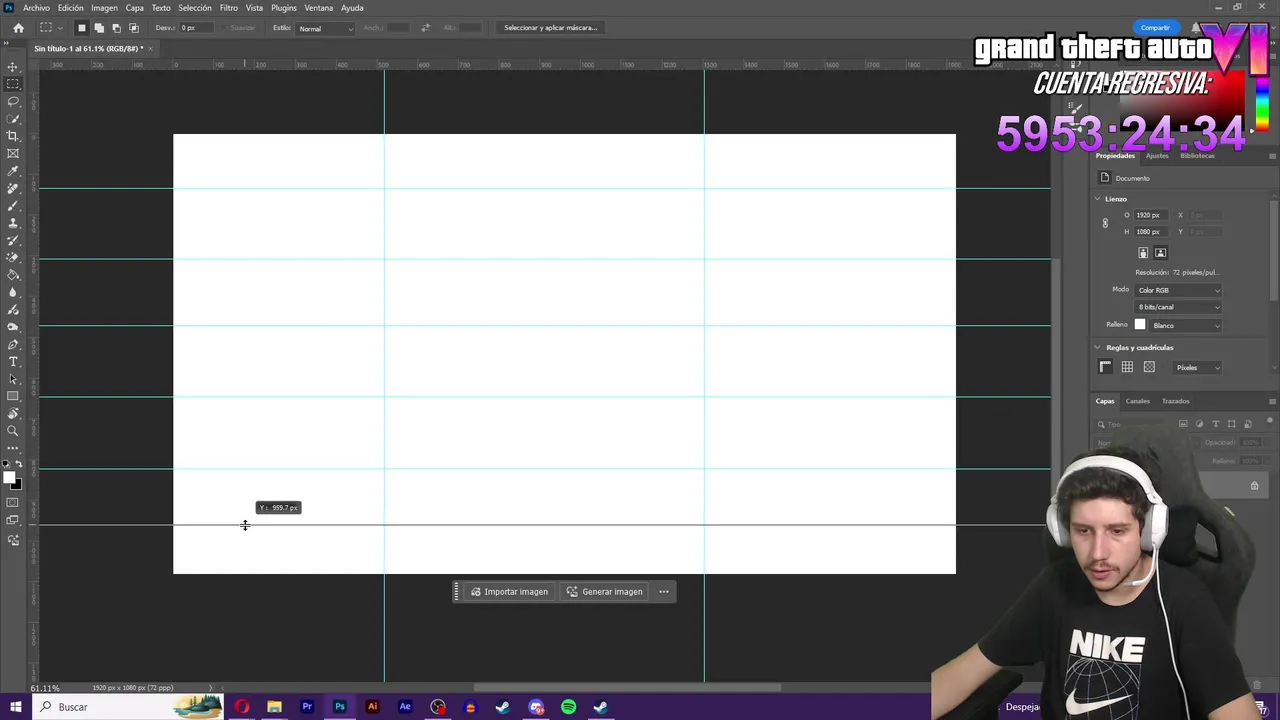Toggle grid display in Properties
This screenshot has width=1280, height=720.
coord(1127,367)
